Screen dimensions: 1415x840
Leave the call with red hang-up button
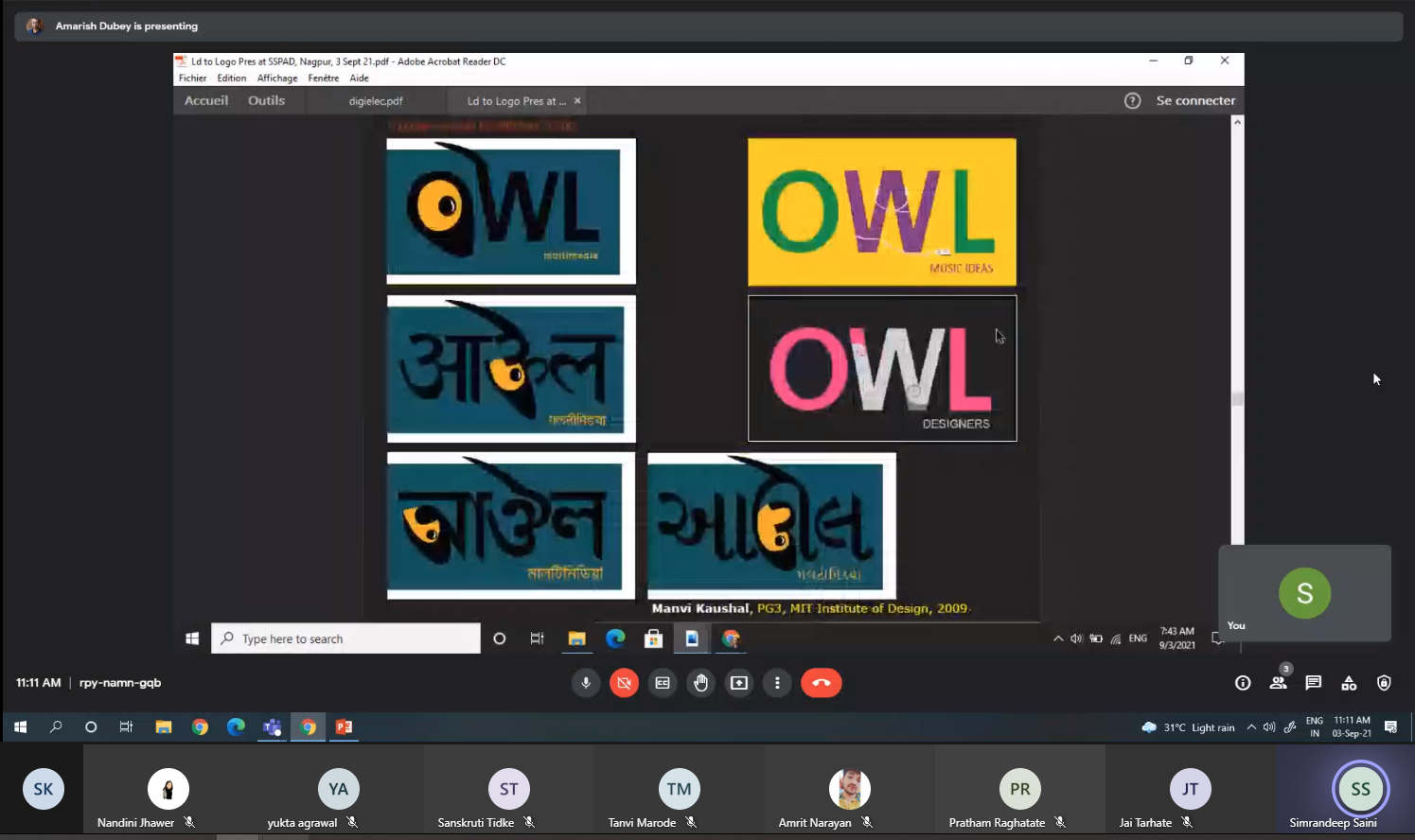coord(821,683)
